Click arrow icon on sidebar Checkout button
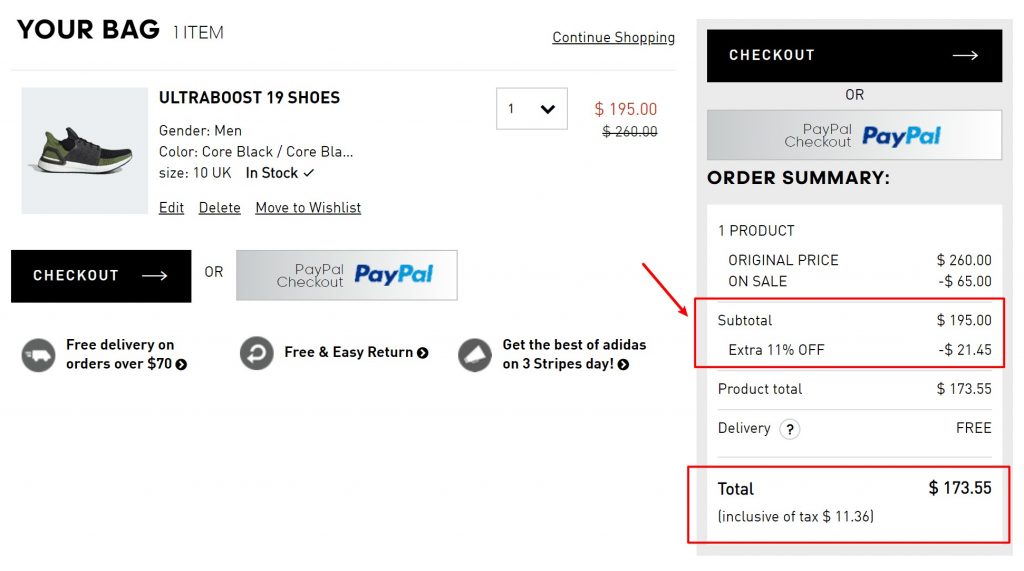Viewport: 1024px width, 571px height. pyautogui.click(x=965, y=56)
